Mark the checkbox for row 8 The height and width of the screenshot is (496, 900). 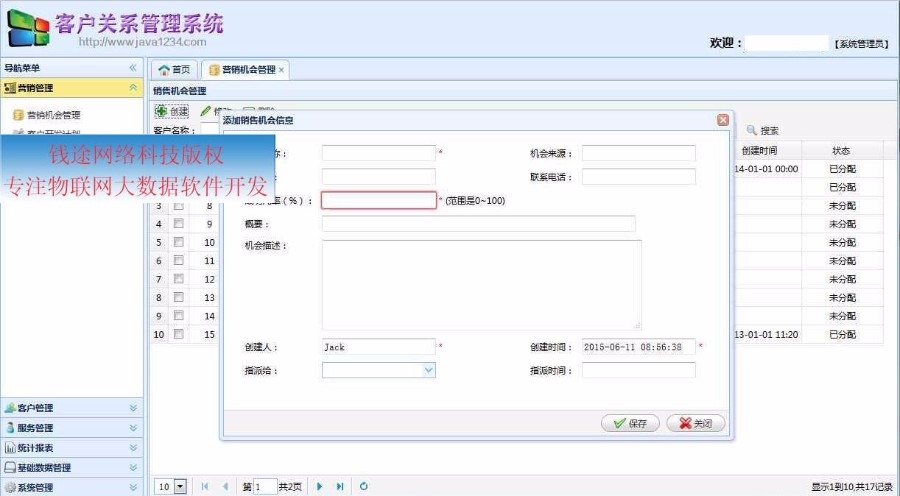[179, 297]
